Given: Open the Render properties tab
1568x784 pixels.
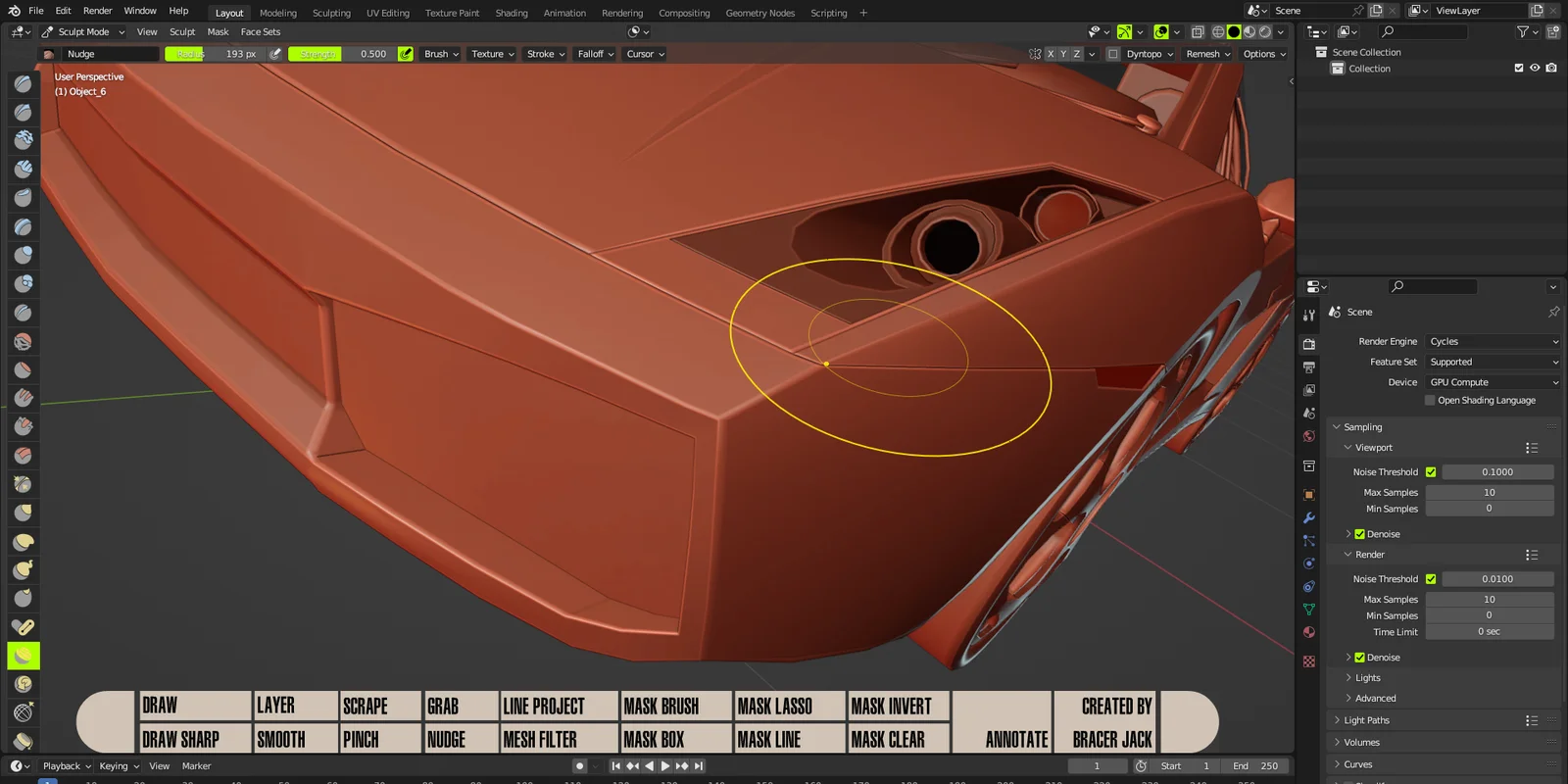Looking at the screenshot, I should tap(1309, 344).
